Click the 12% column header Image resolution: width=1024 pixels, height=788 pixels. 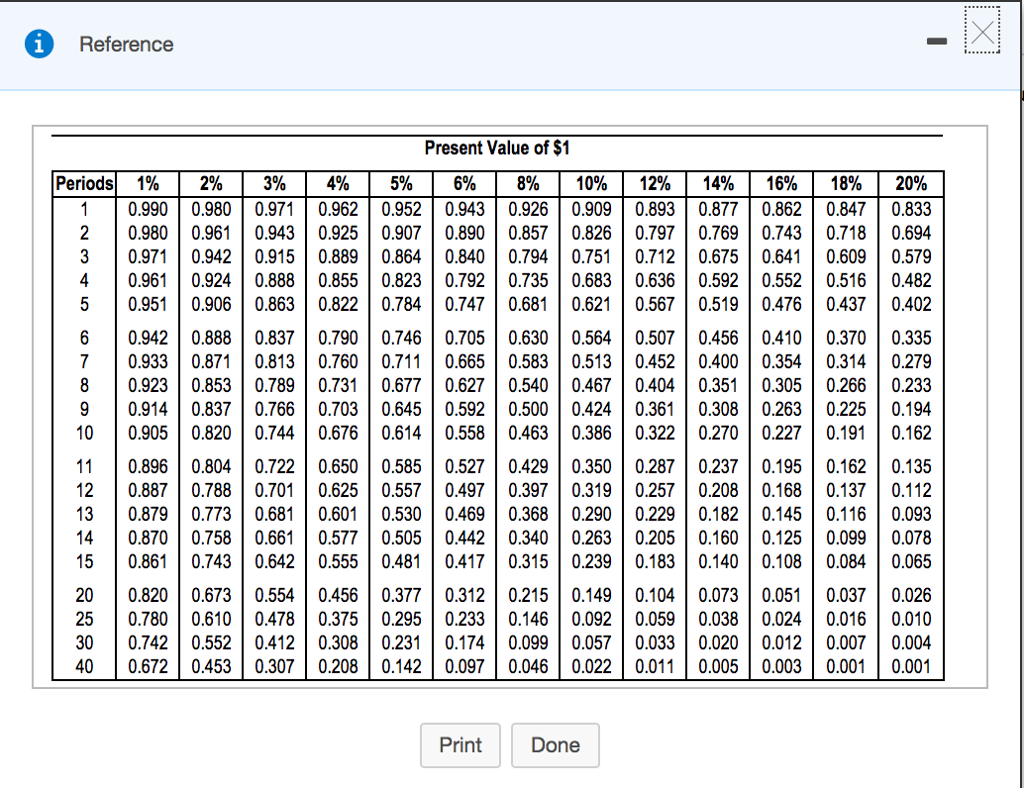coord(654,183)
